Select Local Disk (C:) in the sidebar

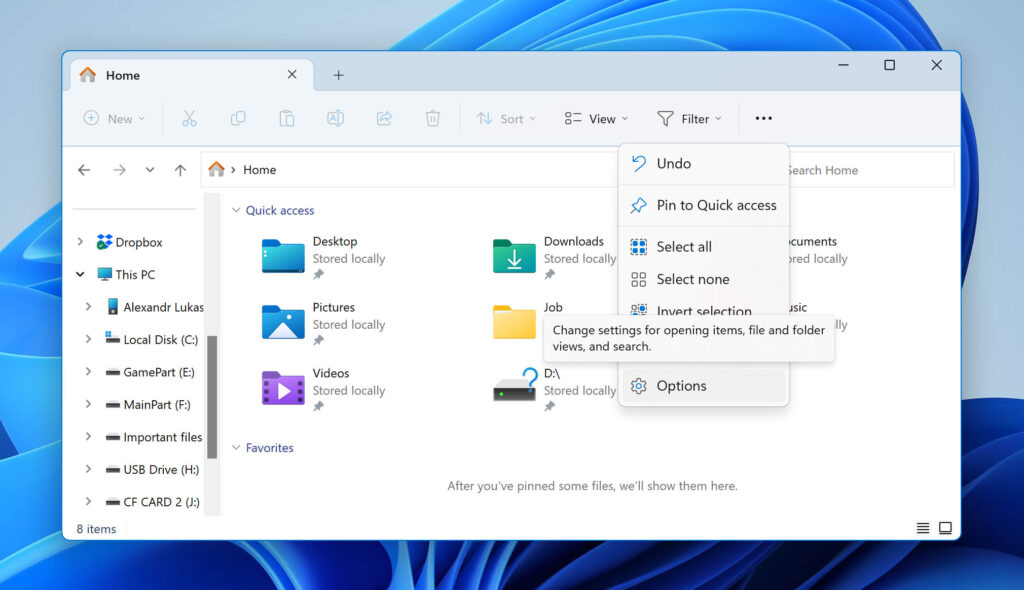163,339
